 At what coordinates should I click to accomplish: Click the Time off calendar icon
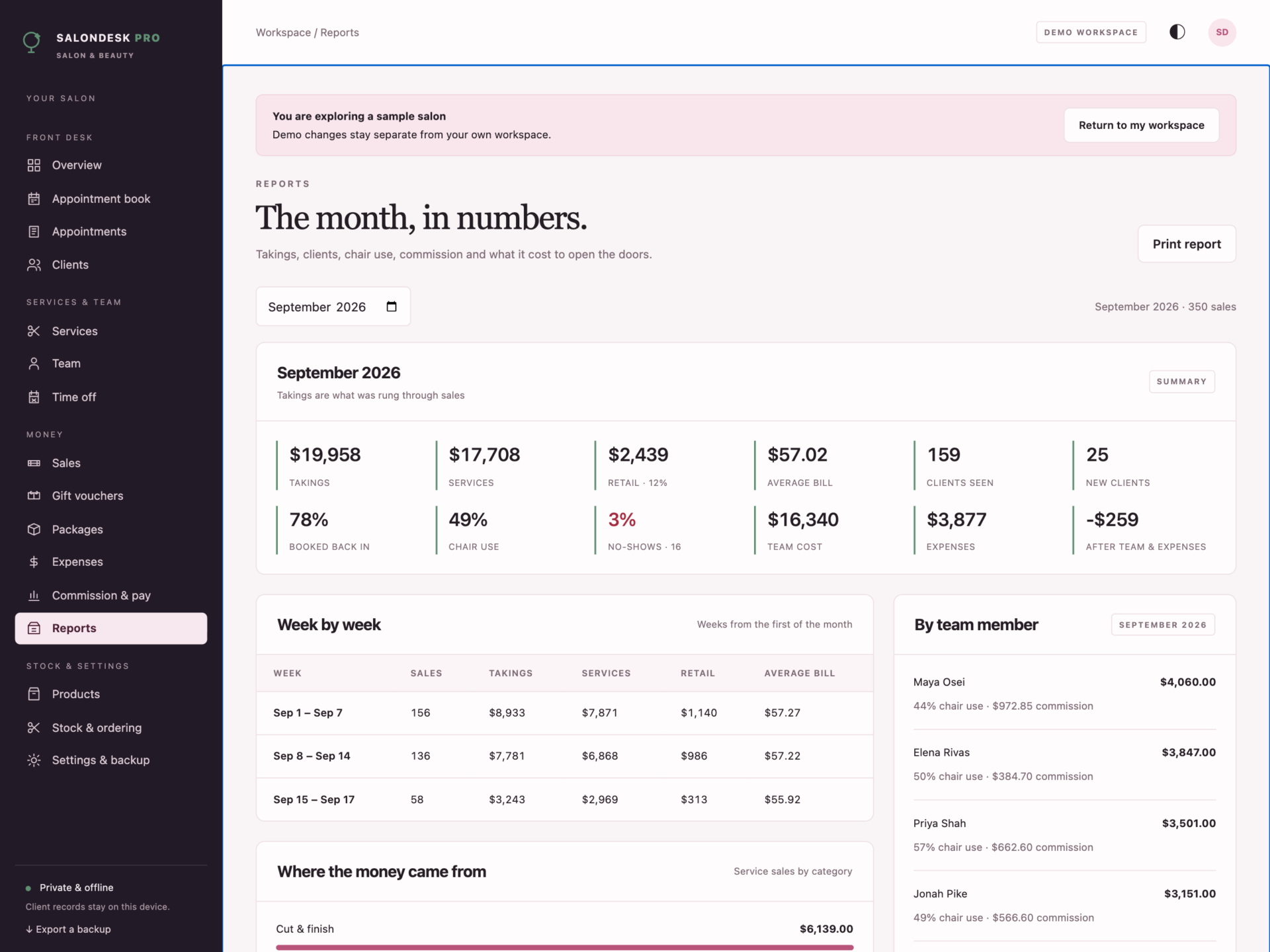pos(34,397)
